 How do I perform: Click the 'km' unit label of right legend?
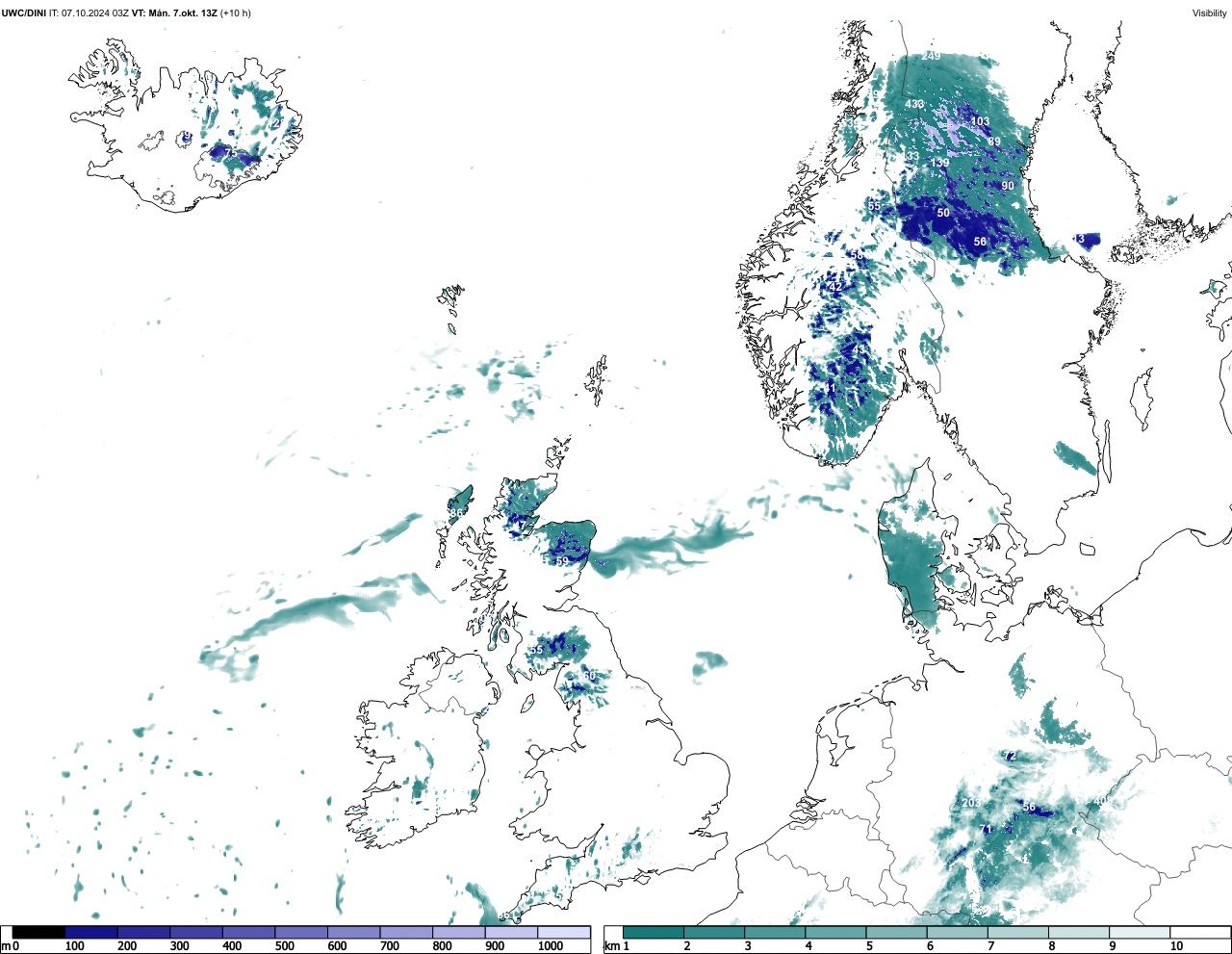610,946
